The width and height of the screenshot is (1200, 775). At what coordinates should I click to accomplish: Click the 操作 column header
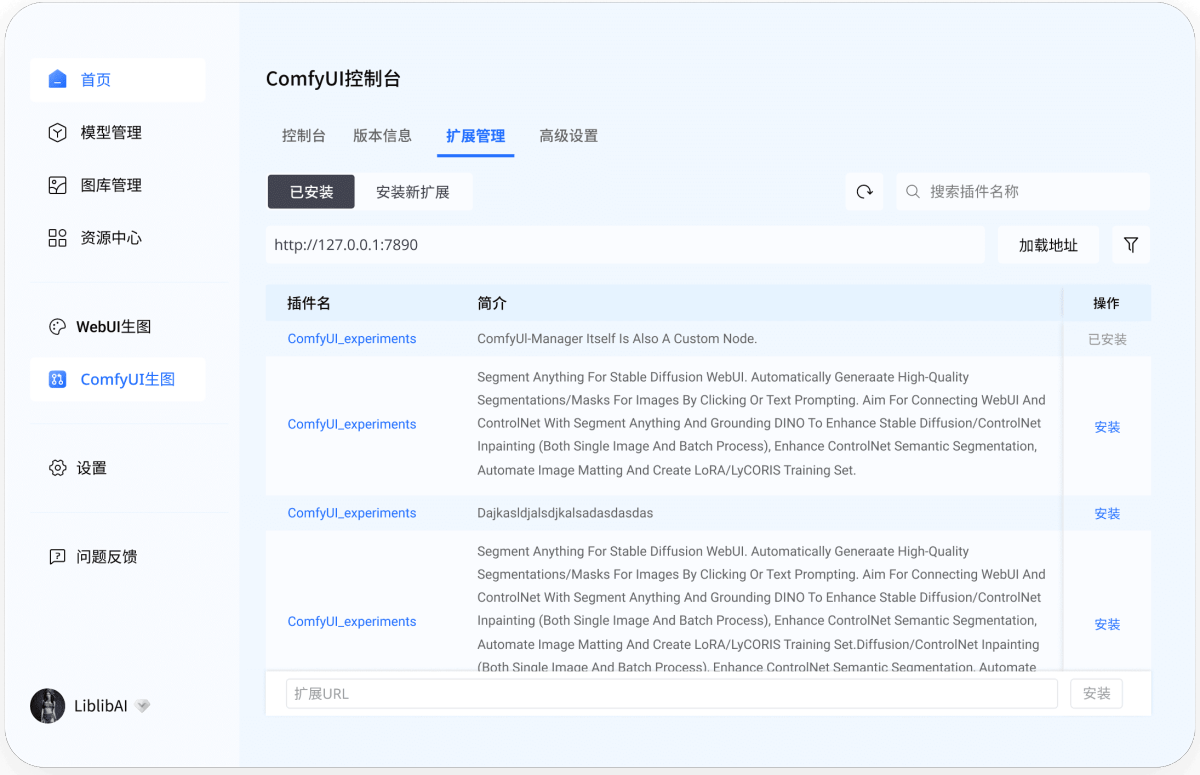(1106, 303)
